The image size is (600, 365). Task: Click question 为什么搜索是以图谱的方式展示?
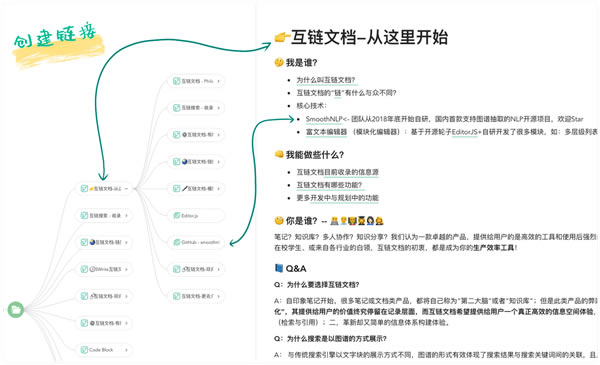pyautogui.click(x=330, y=339)
